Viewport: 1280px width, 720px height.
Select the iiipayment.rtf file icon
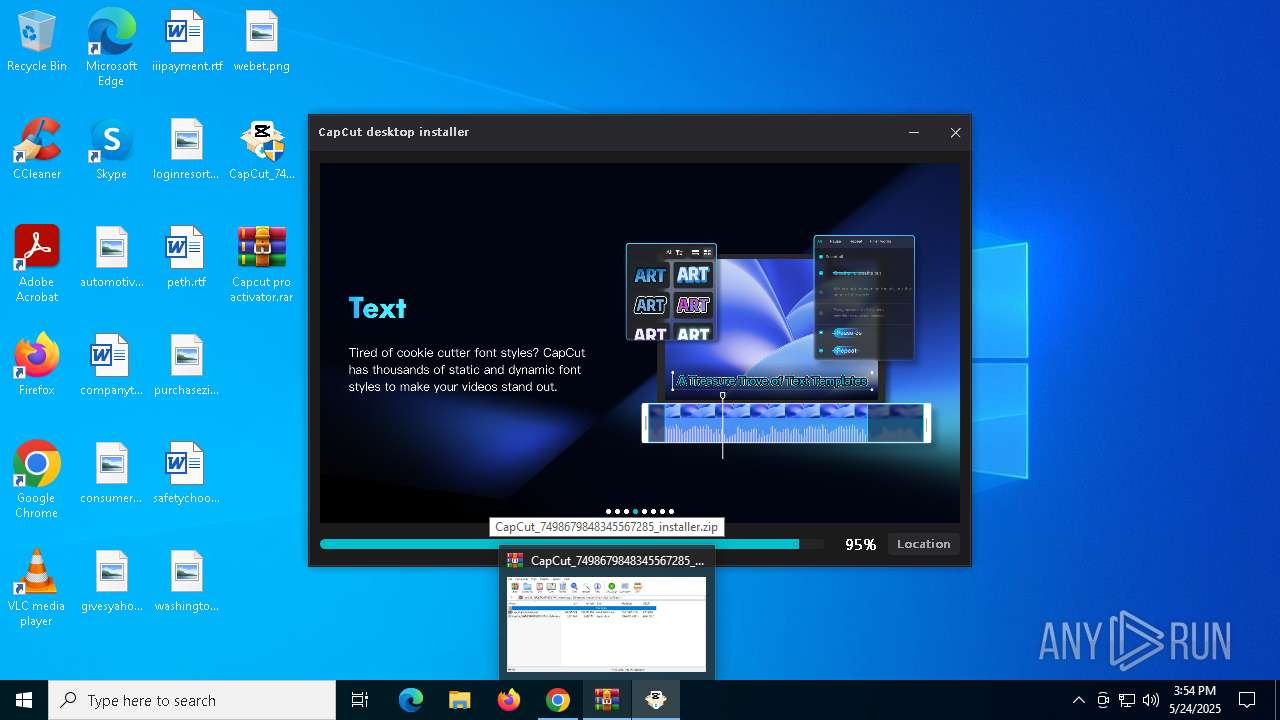[x=187, y=42]
